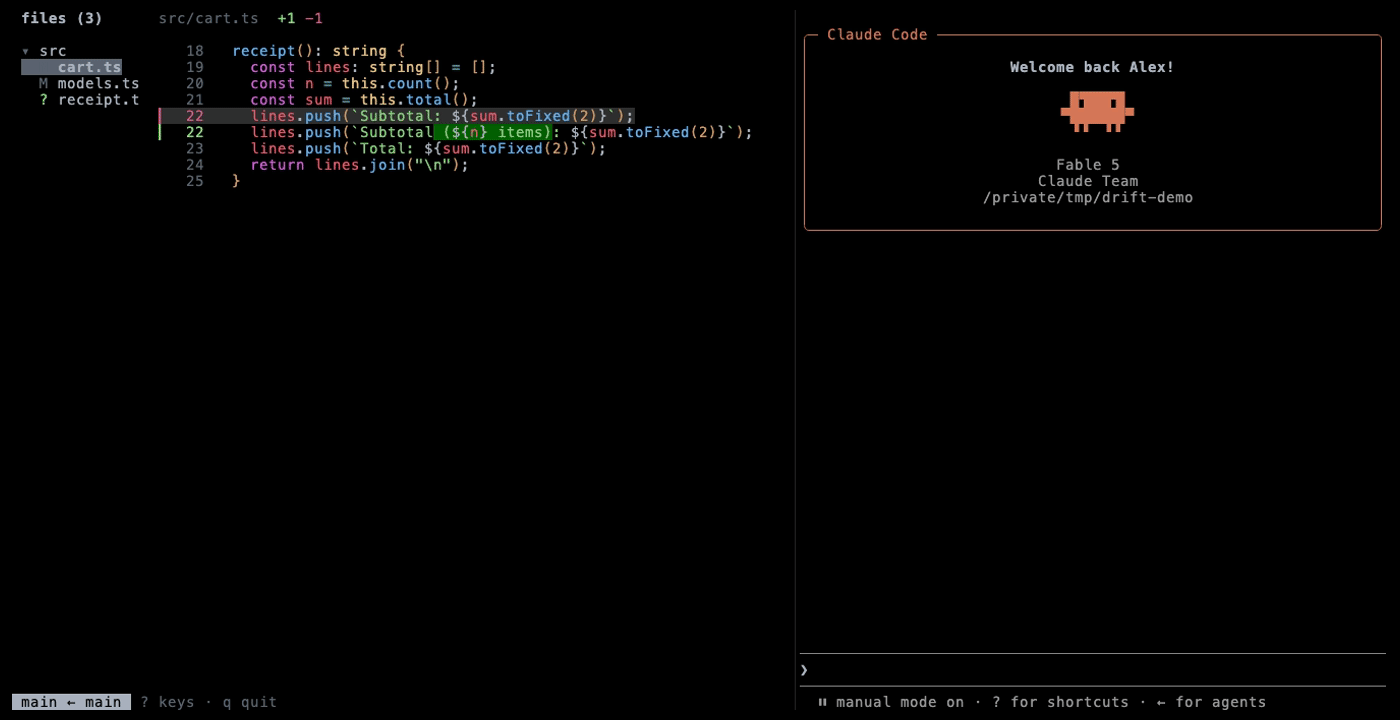This screenshot has height=720, width=1400.
Task: Click the 'Welcome back Alex!' heading
Action: (x=1092, y=67)
